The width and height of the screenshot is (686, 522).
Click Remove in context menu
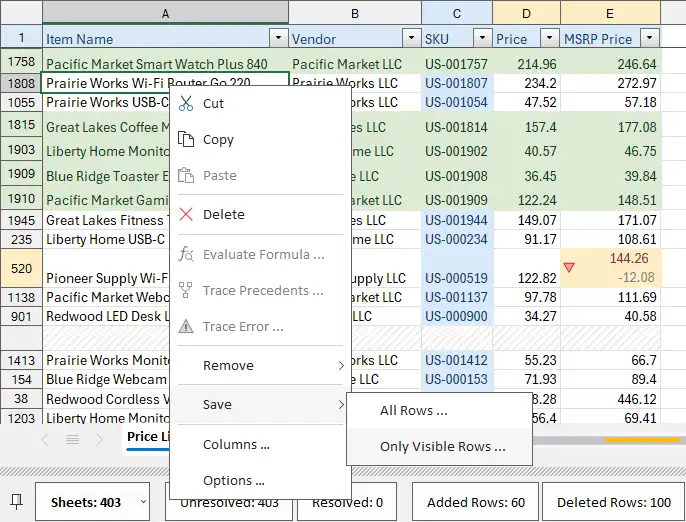click(260, 365)
